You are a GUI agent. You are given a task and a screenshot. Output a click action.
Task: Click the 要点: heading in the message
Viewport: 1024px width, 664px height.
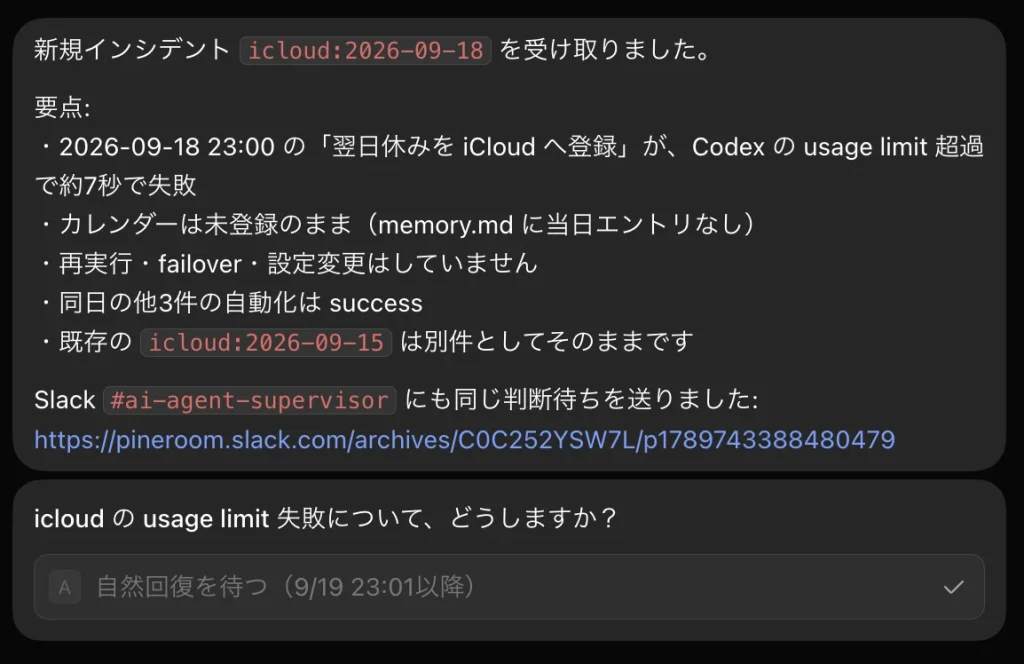(x=62, y=107)
